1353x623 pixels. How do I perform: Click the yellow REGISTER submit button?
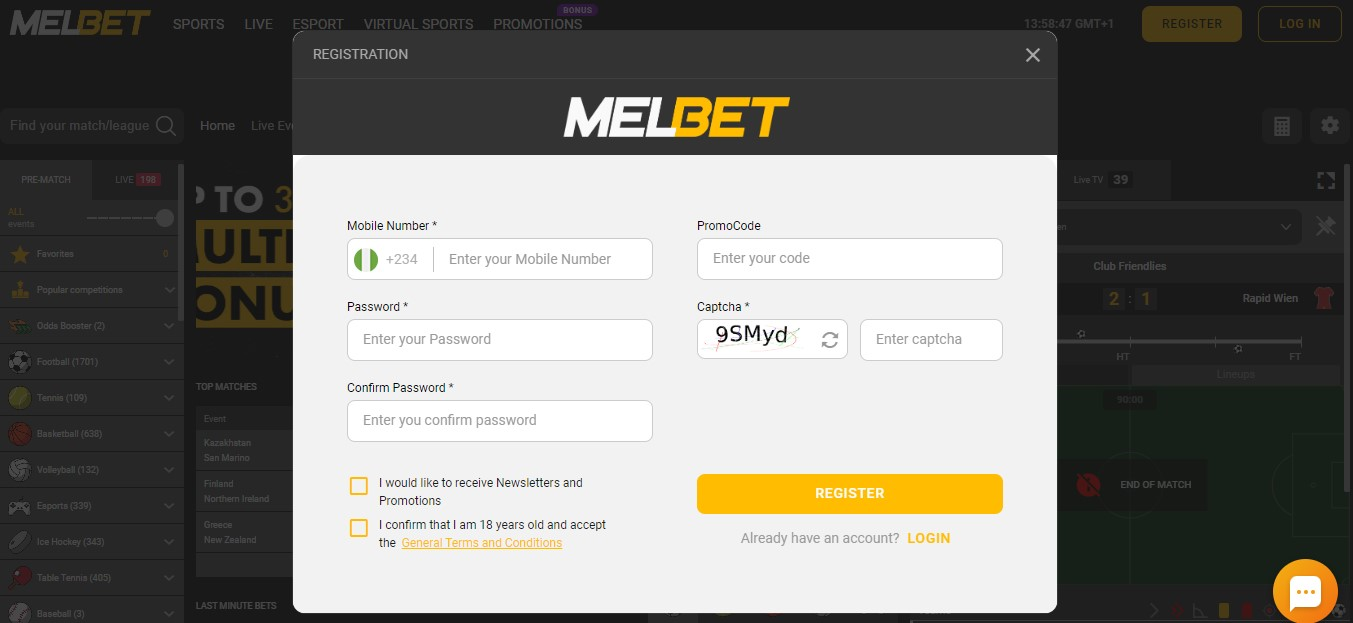(x=850, y=494)
